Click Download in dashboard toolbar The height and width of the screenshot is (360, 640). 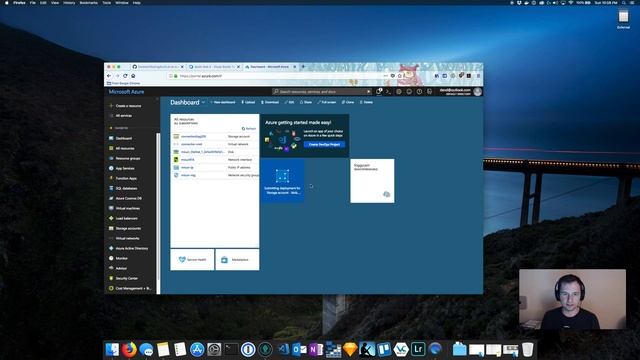tap(270, 102)
